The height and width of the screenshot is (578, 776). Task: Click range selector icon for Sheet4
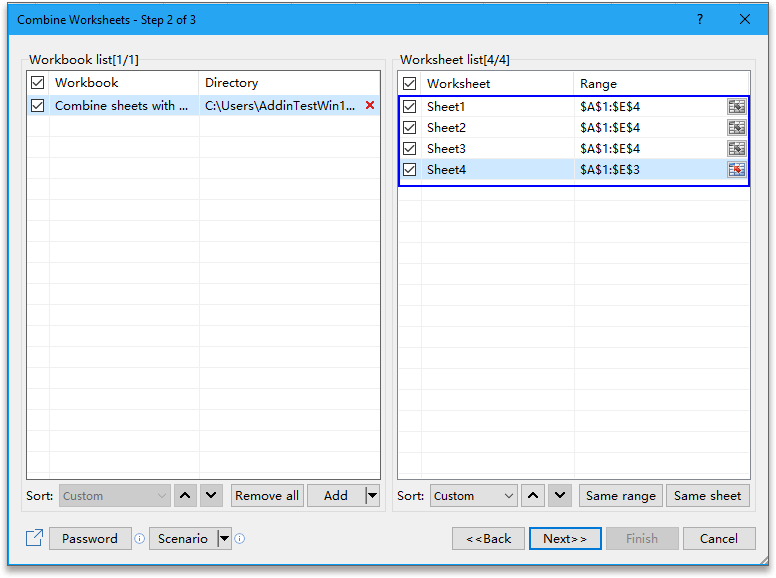pyautogui.click(x=736, y=170)
